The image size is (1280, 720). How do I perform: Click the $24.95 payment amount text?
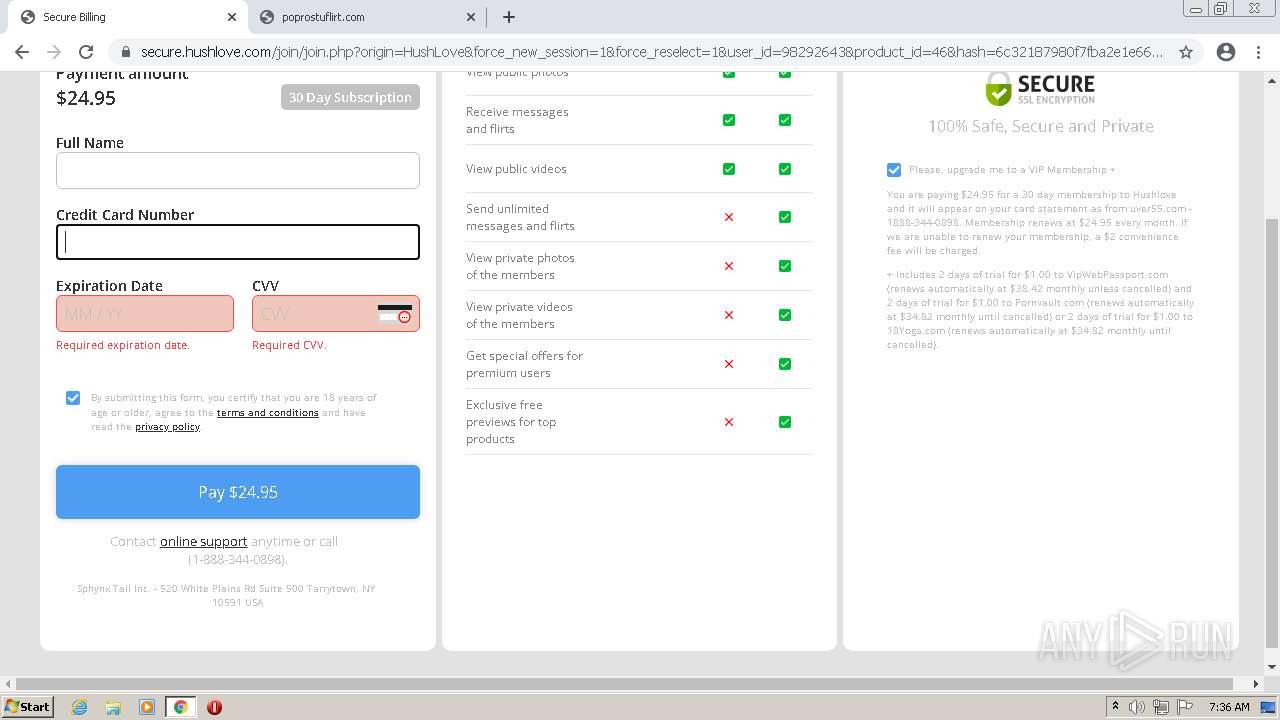(86, 98)
